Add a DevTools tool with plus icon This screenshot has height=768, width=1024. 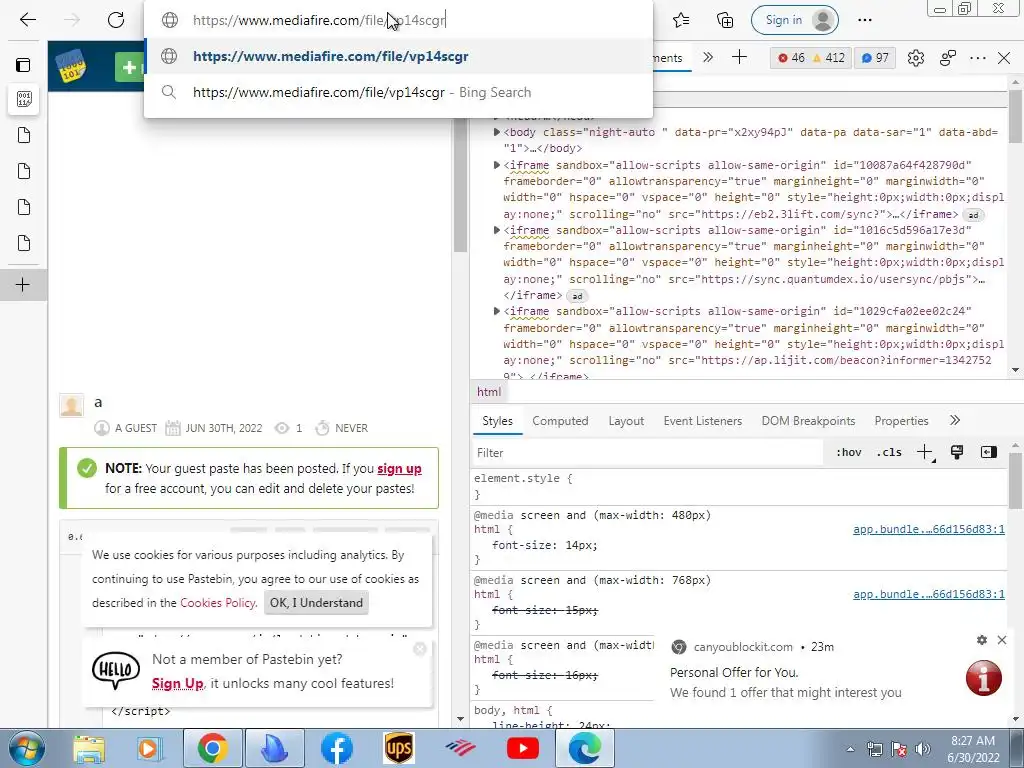(x=739, y=57)
